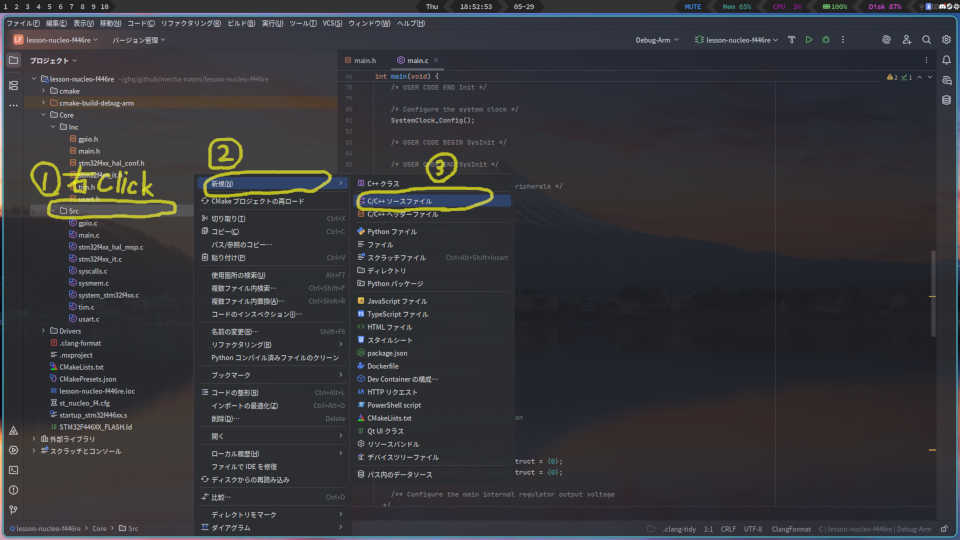Image resolution: width=960 pixels, height=540 pixels.
Task: Open IDE settings gear icon
Action: click(x=947, y=40)
